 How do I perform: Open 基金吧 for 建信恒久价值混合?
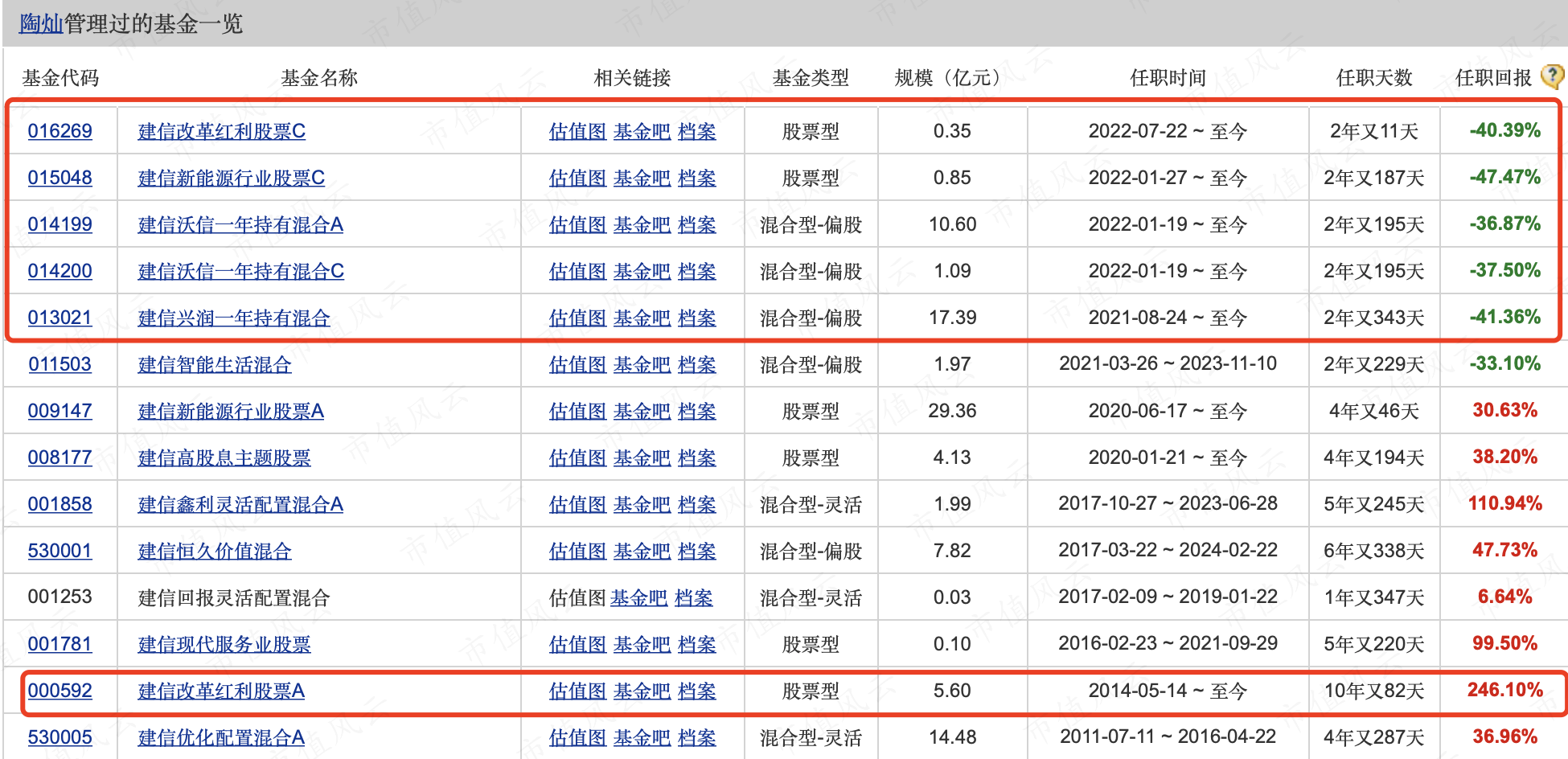[642, 551]
